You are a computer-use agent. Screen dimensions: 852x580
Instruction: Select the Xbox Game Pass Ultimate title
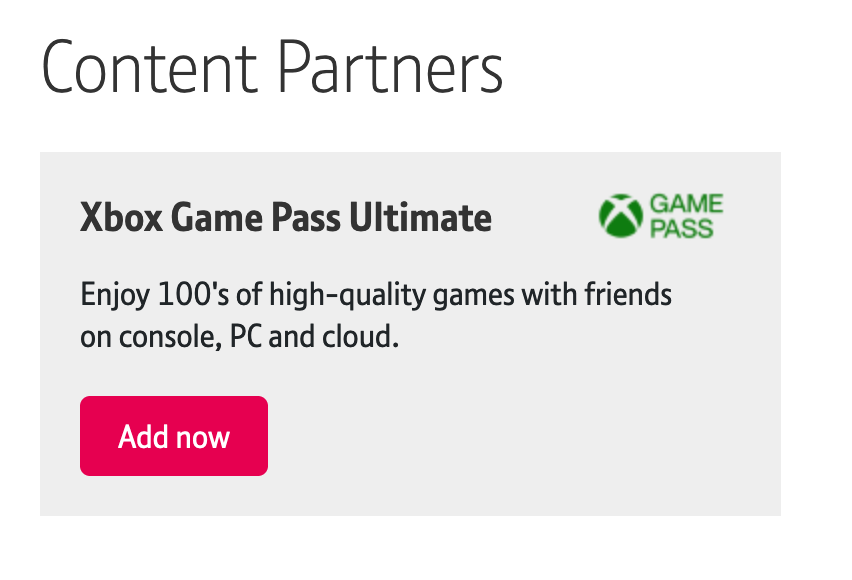(286, 217)
